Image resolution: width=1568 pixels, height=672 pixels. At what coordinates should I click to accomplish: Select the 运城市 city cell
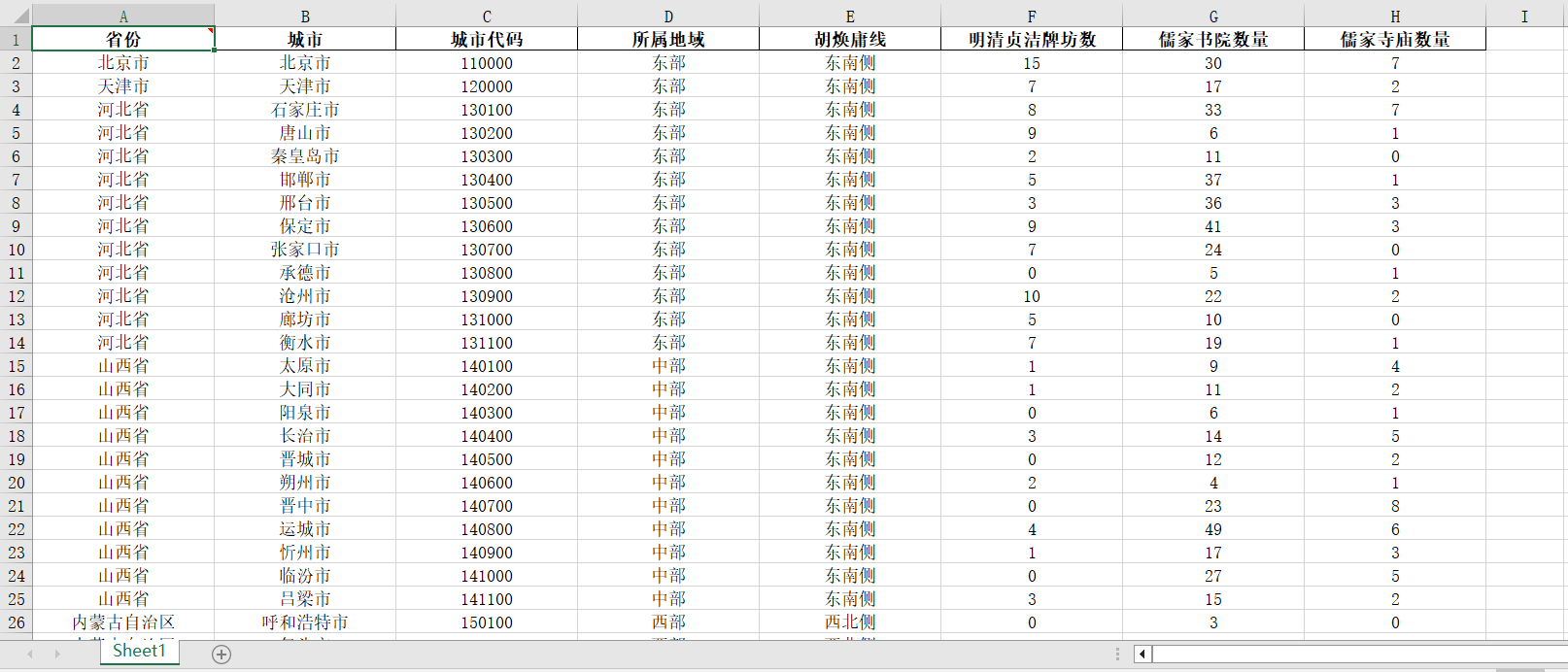305,529
